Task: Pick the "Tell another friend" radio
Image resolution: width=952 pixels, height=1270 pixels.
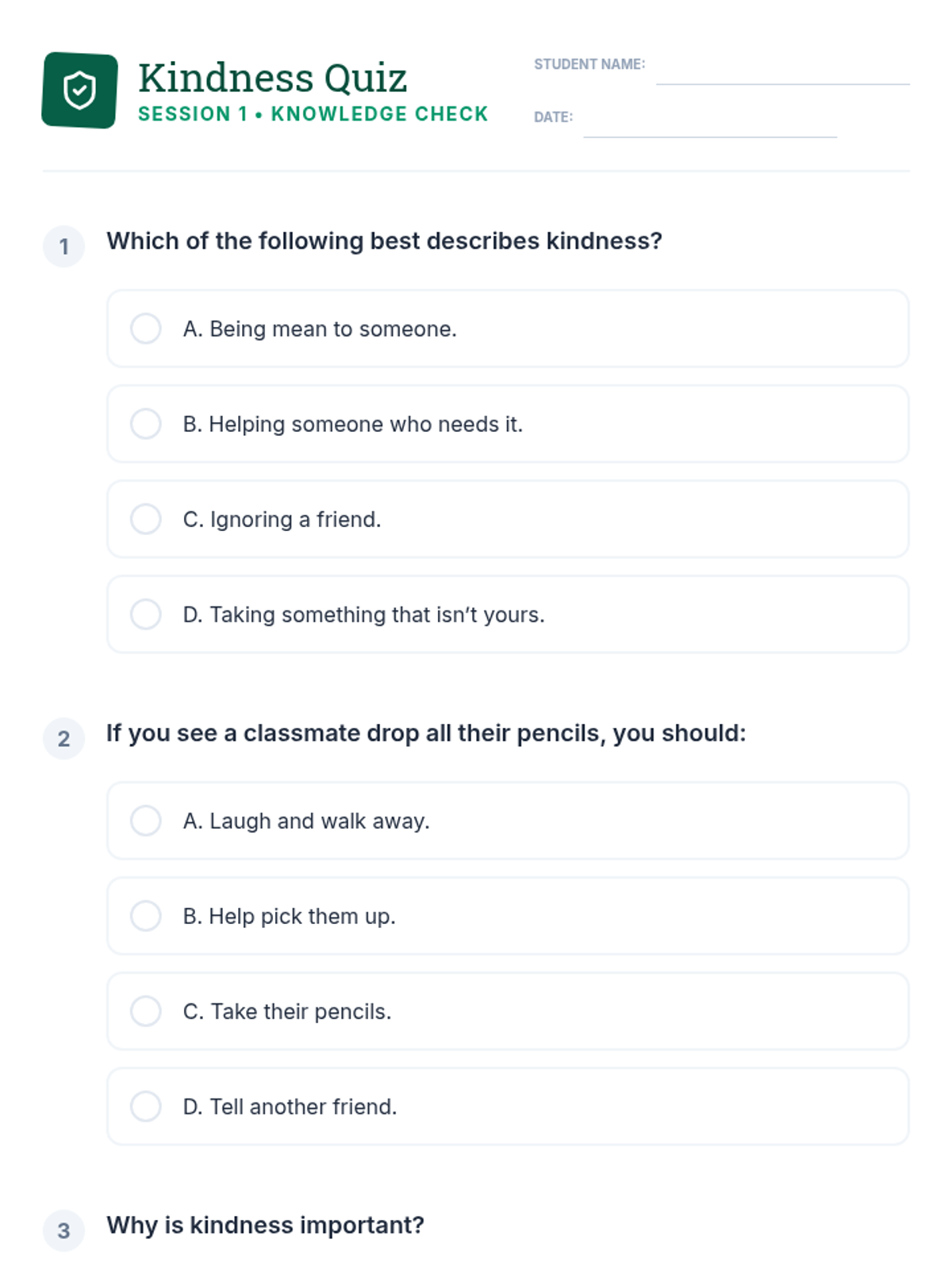Action: [146, 1106]
